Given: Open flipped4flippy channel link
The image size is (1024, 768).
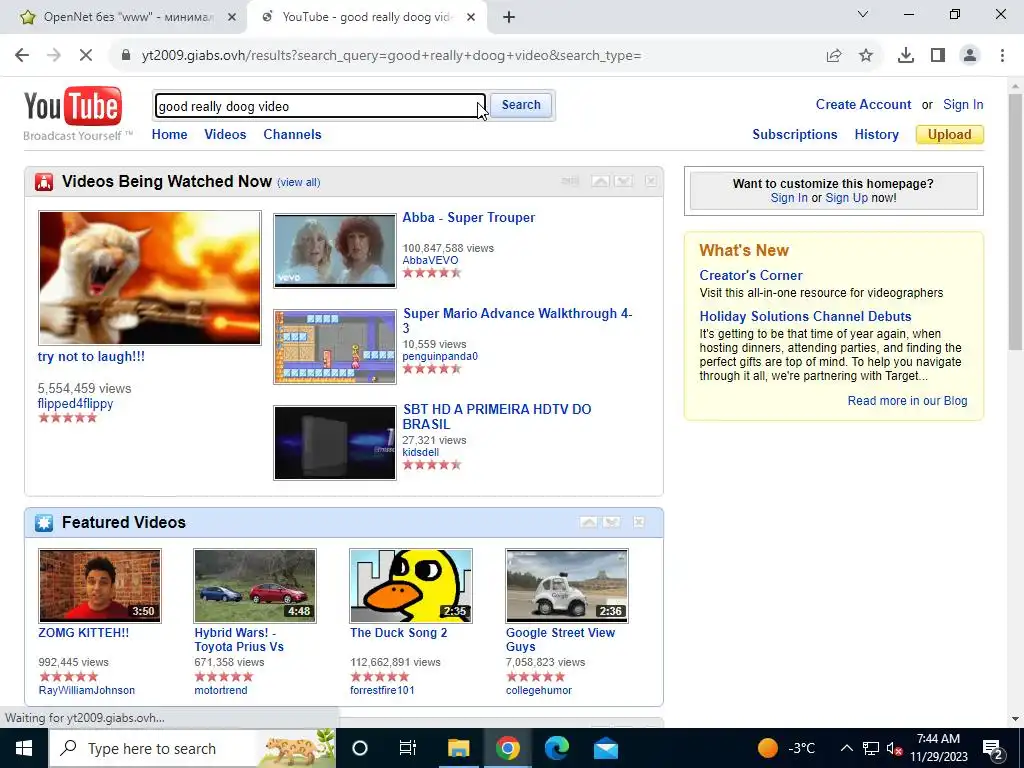Looking at the screenshot, I should click(75, 404).
